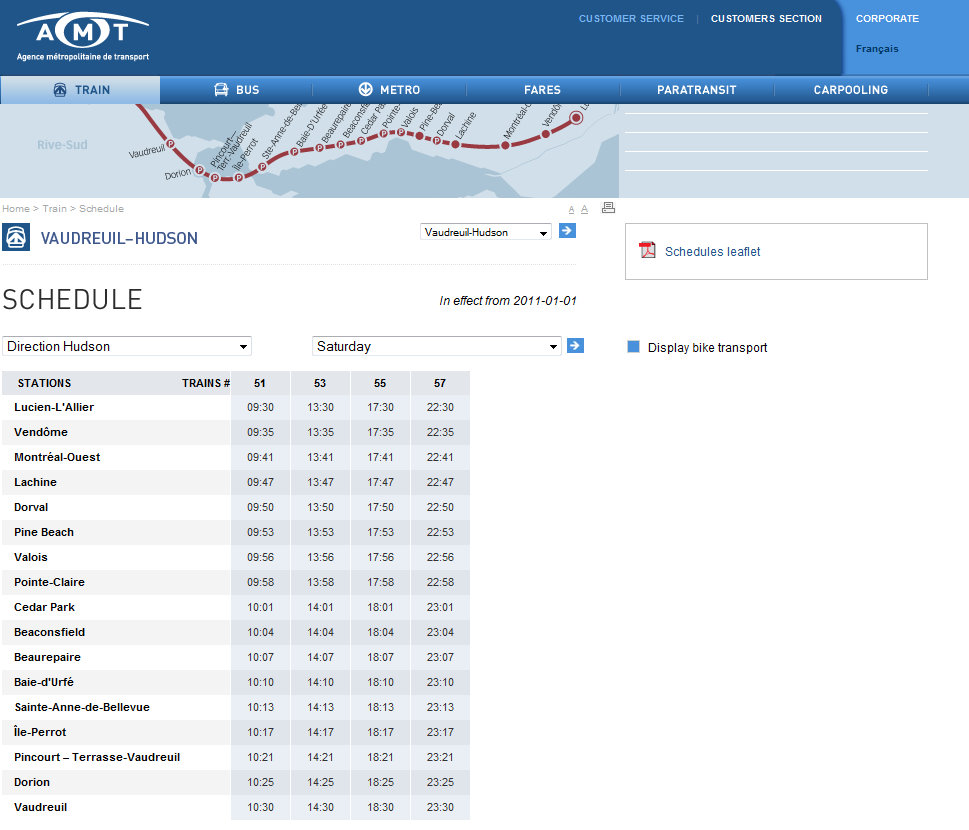Open the BUS tab

click(x=236, y=90)
